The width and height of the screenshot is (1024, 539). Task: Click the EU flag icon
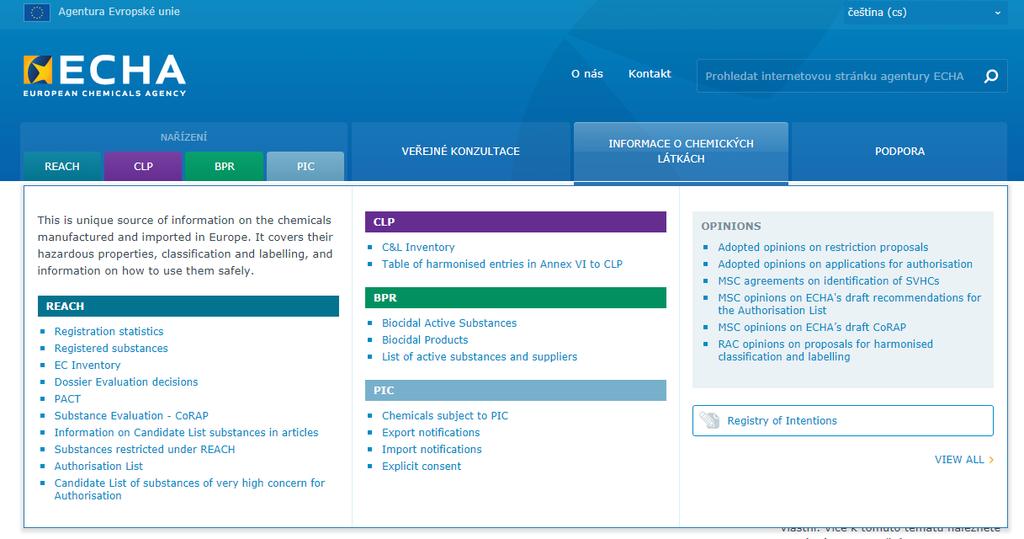coord(37,12)
